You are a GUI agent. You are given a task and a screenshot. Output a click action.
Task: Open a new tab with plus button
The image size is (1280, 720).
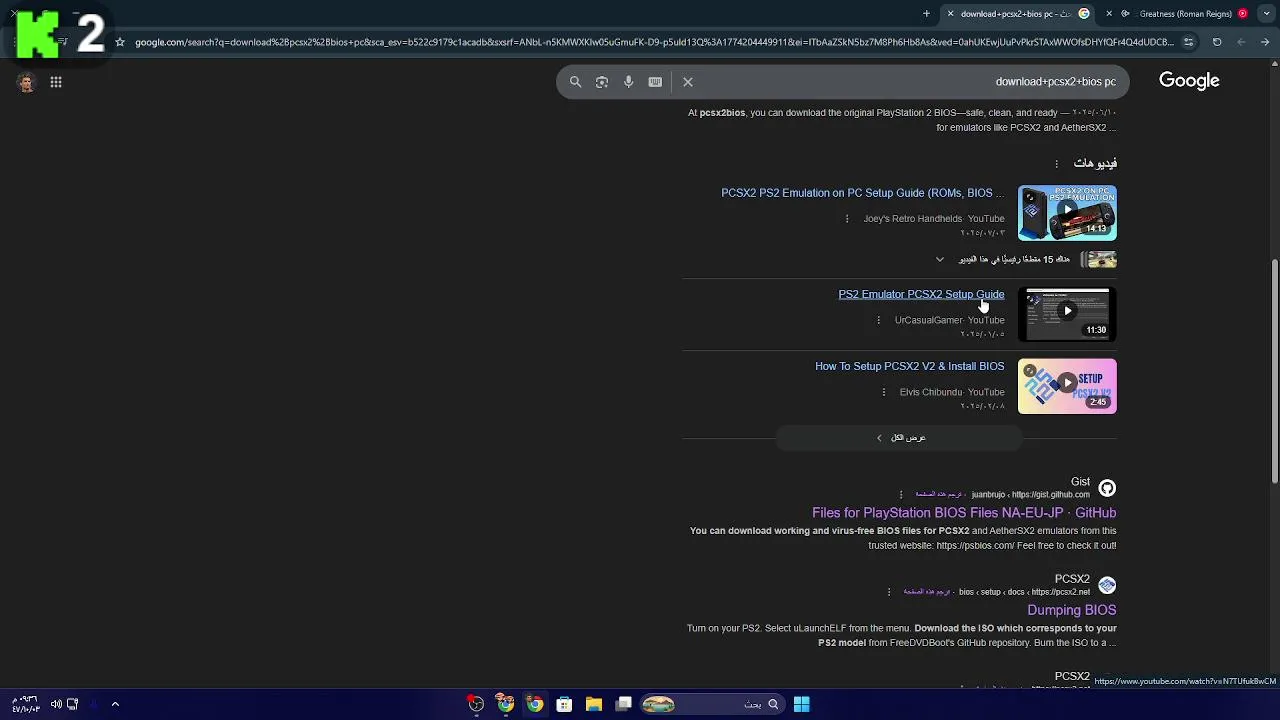click(926, 14)
